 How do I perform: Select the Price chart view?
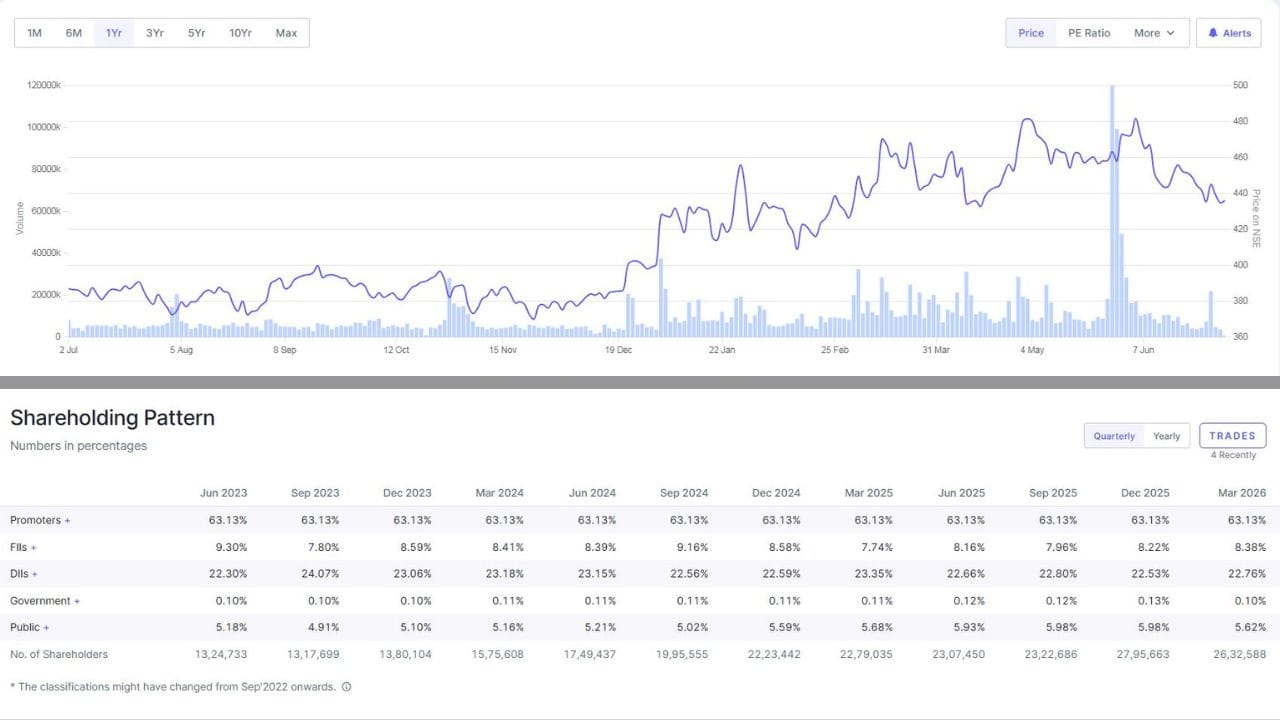click(x=1031, y=33)
